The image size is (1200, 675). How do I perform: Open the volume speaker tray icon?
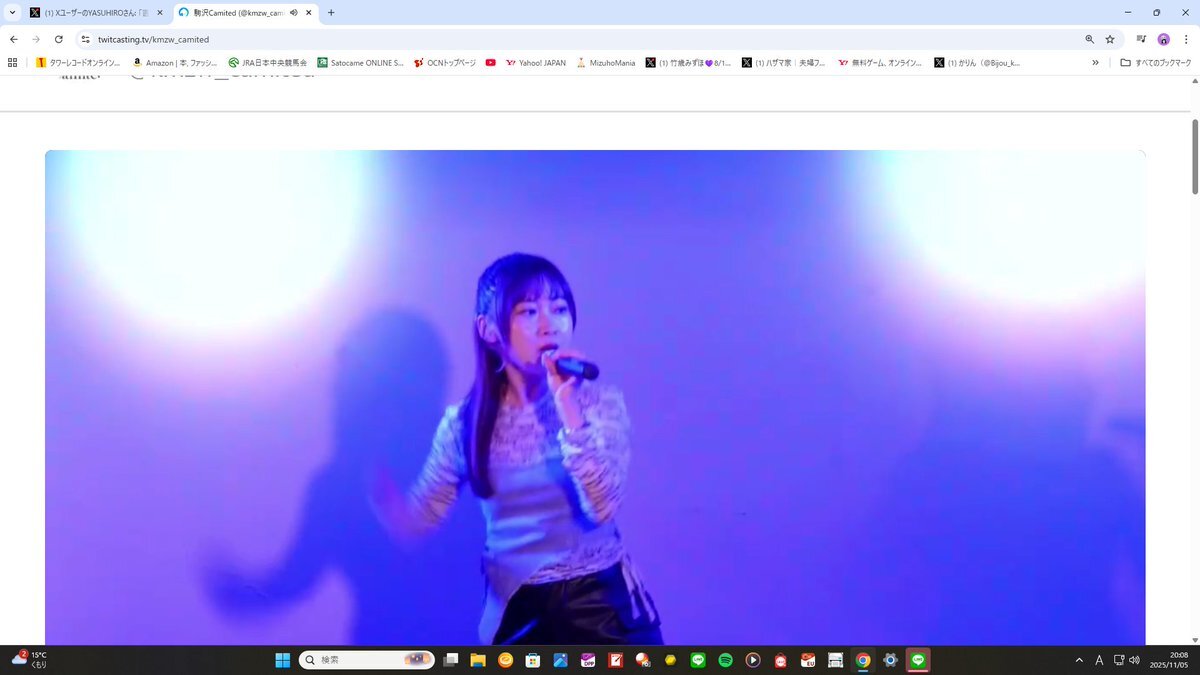point(1135,660)
